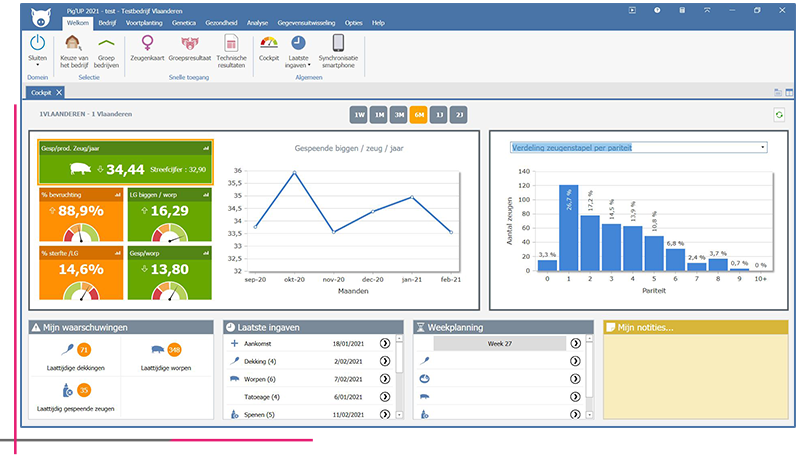Close the Cockpit tab
800x471 pixels.
pyautogui.click(x=59, y=92)
